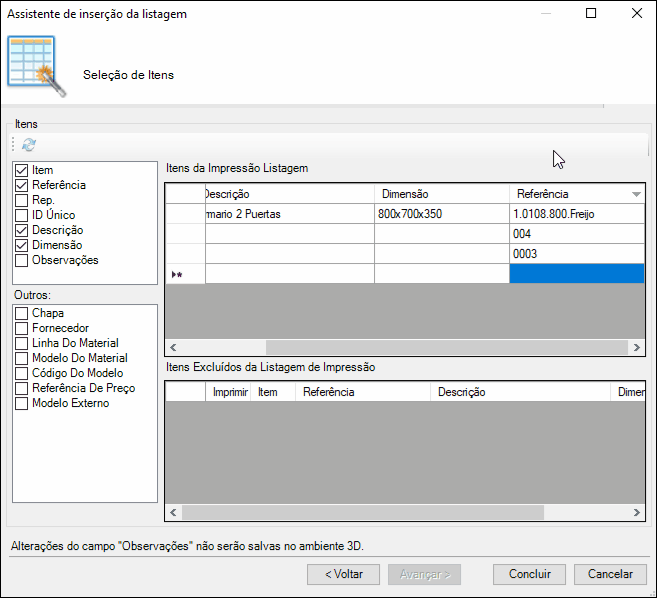657x598 pixels.
Task: Uncheck the Descrição checkbox
Action: tap(21, 230)
